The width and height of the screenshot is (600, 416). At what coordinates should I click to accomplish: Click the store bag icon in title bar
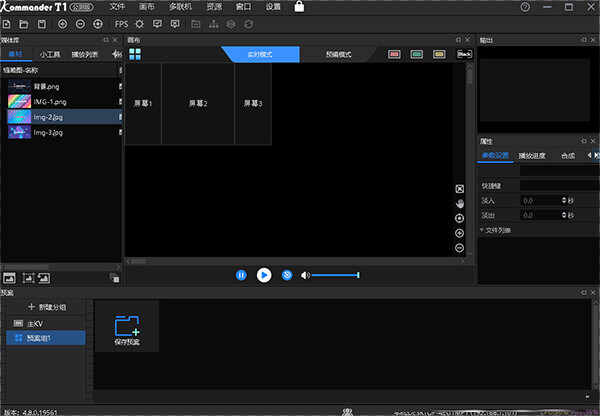coord(301,7)
